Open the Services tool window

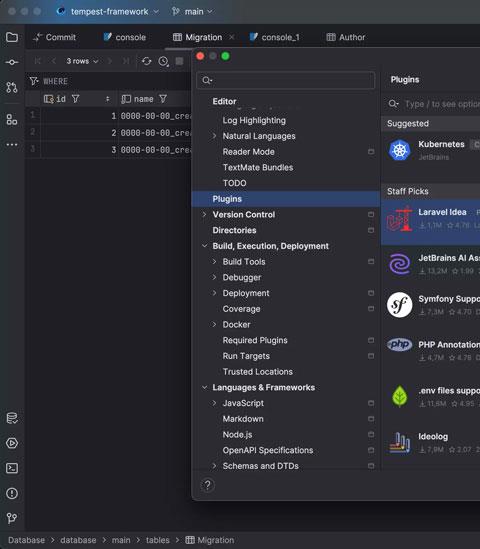[12, 443]
